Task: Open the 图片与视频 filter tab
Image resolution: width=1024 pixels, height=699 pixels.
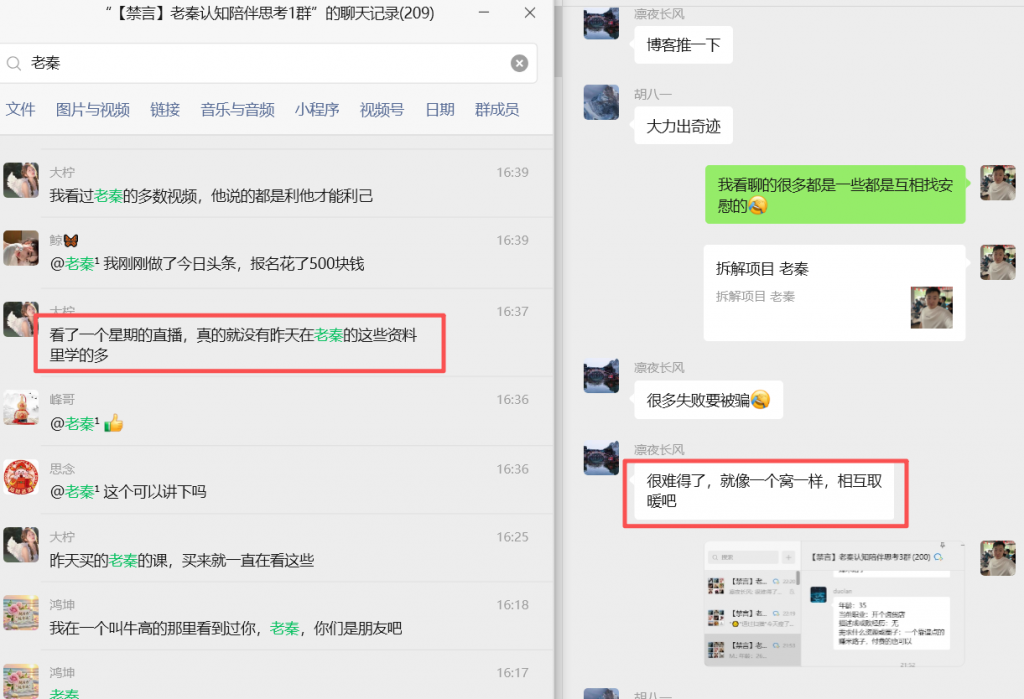Action: point(92,110)
